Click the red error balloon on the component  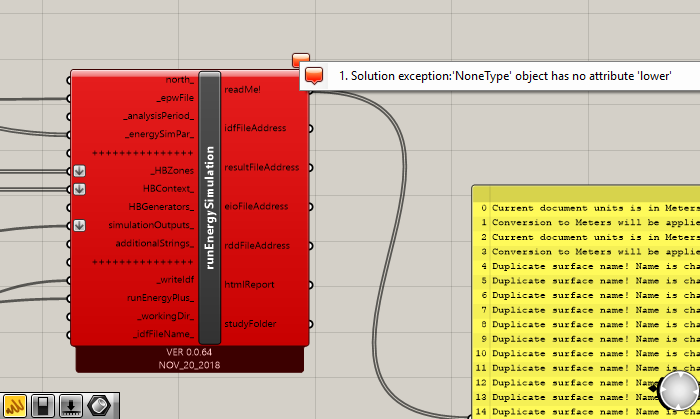click(x=300, y=60)
